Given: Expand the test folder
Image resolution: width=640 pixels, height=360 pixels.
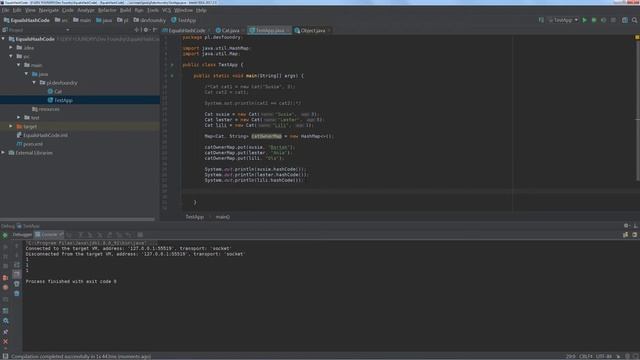Looking at the screenshot, I should 19,118.
